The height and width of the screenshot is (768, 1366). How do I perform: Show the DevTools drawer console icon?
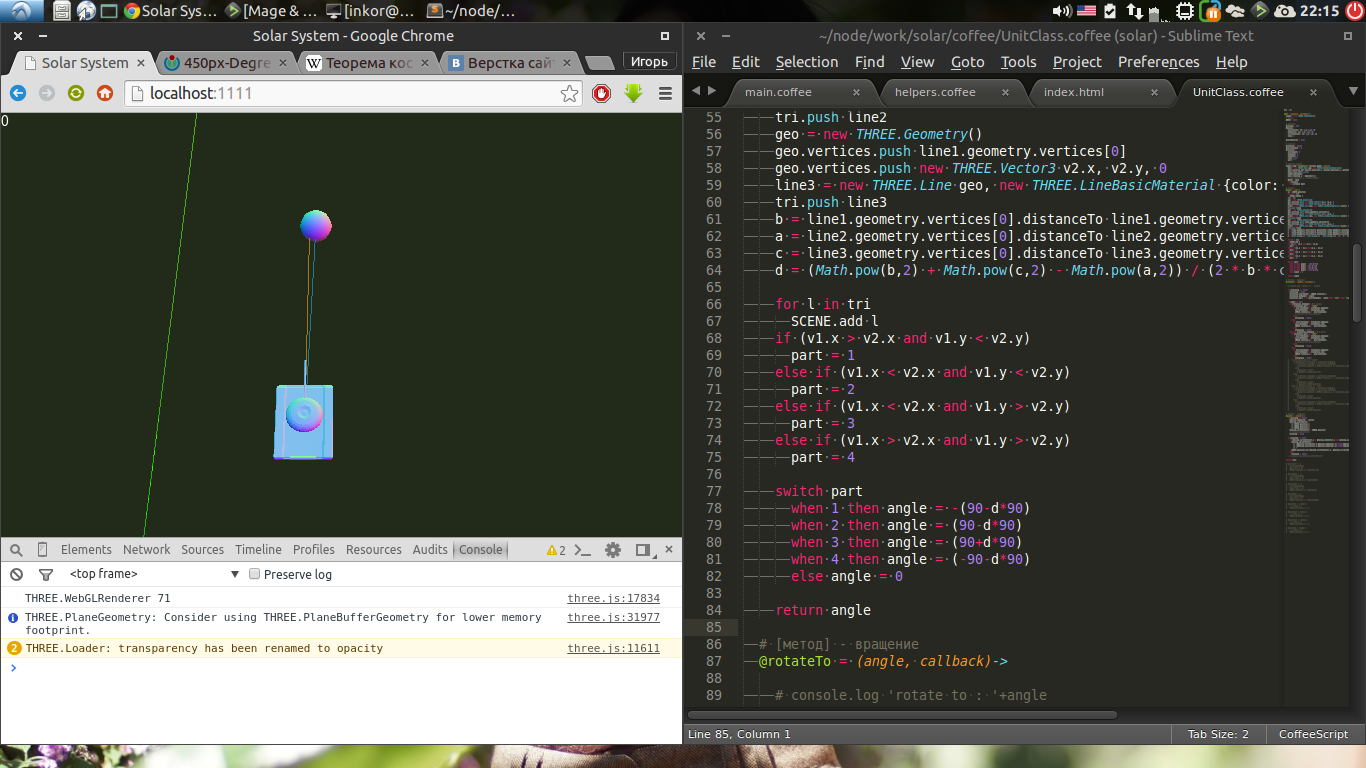coord(583,550)
